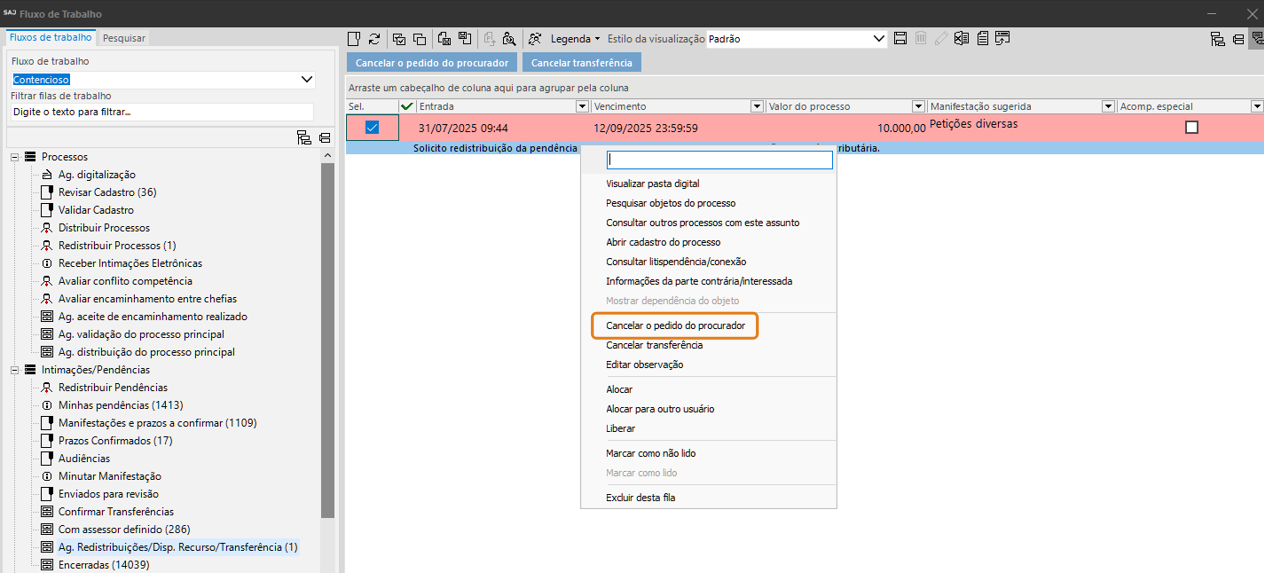This screenshot has height=573, width=1264.
Task: Uncheck the Sel. checkbox on the selected row
Action: tap(372, 127)
